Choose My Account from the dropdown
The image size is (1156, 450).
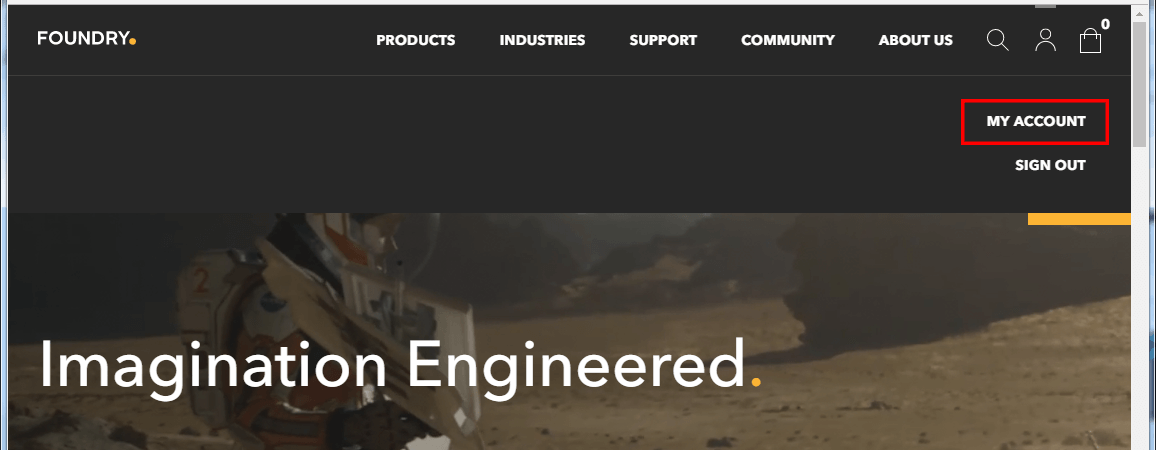[1036, 122]
